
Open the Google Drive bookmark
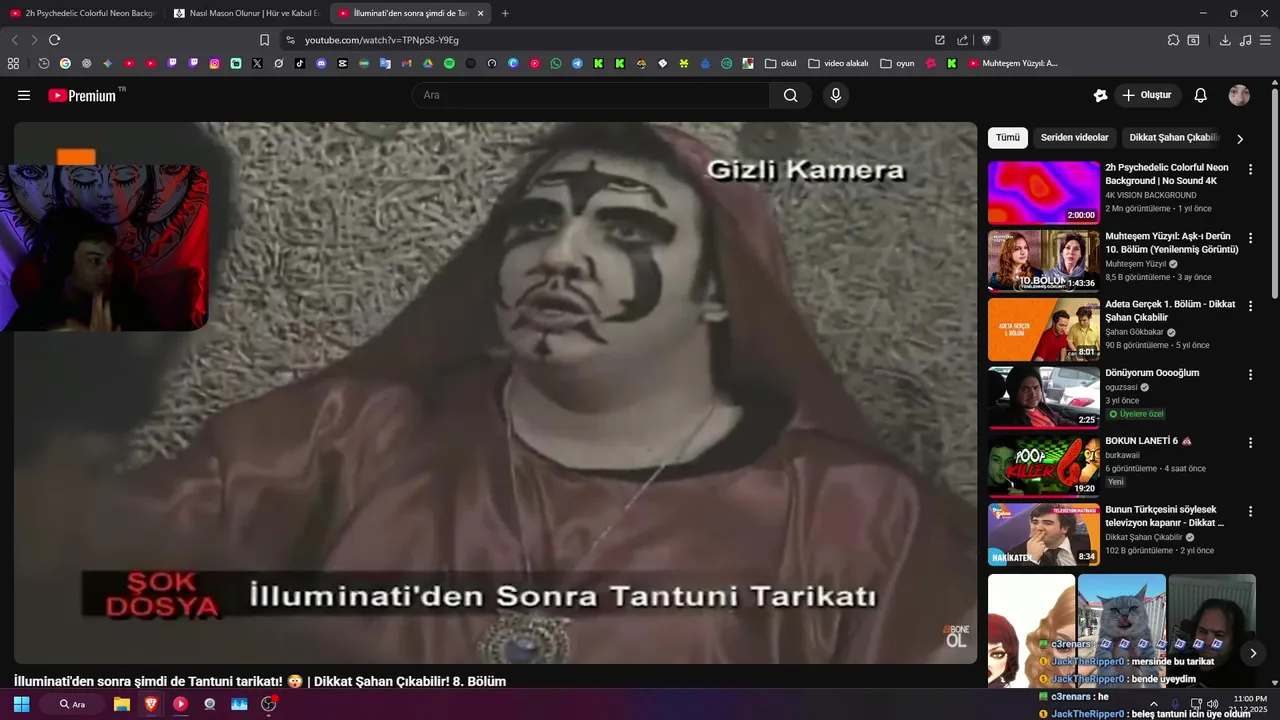tap(428, 63)
